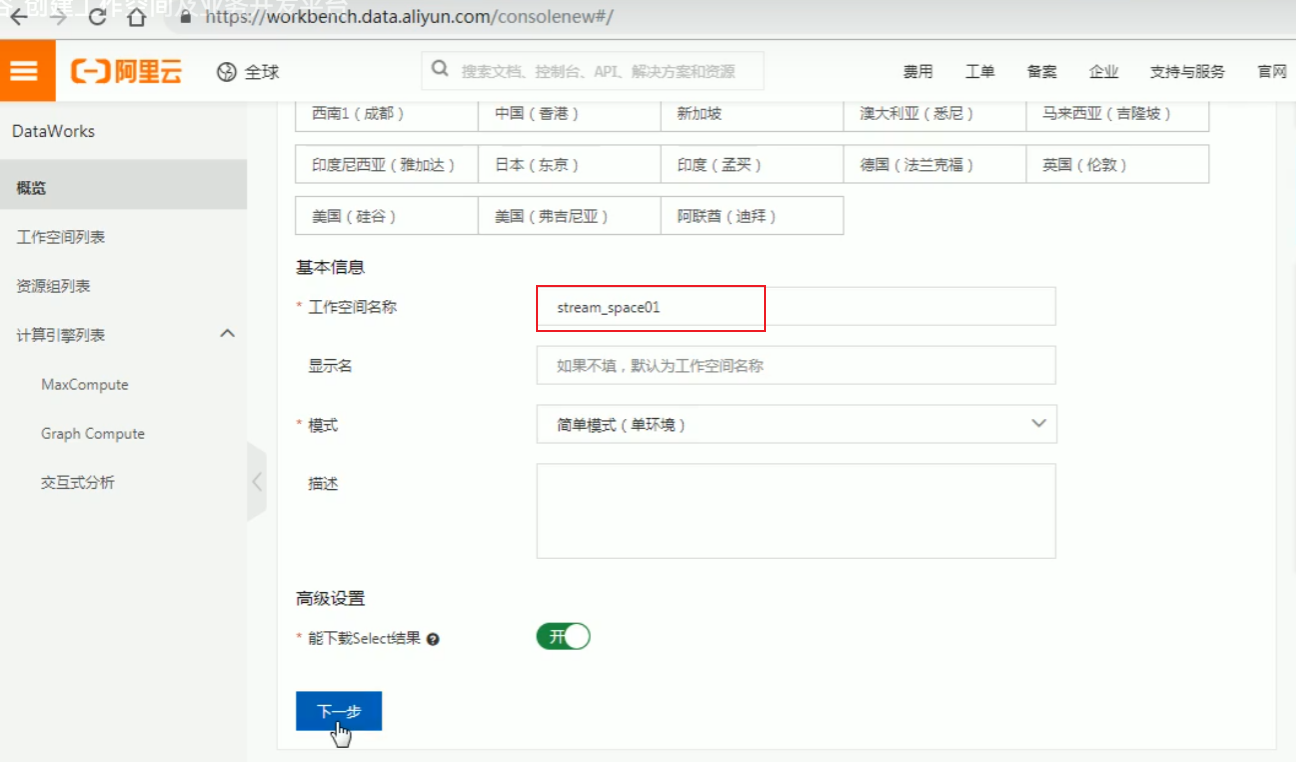Select region 澳大利亚（悉尼）
The width and height of the screenshot is (1296, 762).
[935, 114]
